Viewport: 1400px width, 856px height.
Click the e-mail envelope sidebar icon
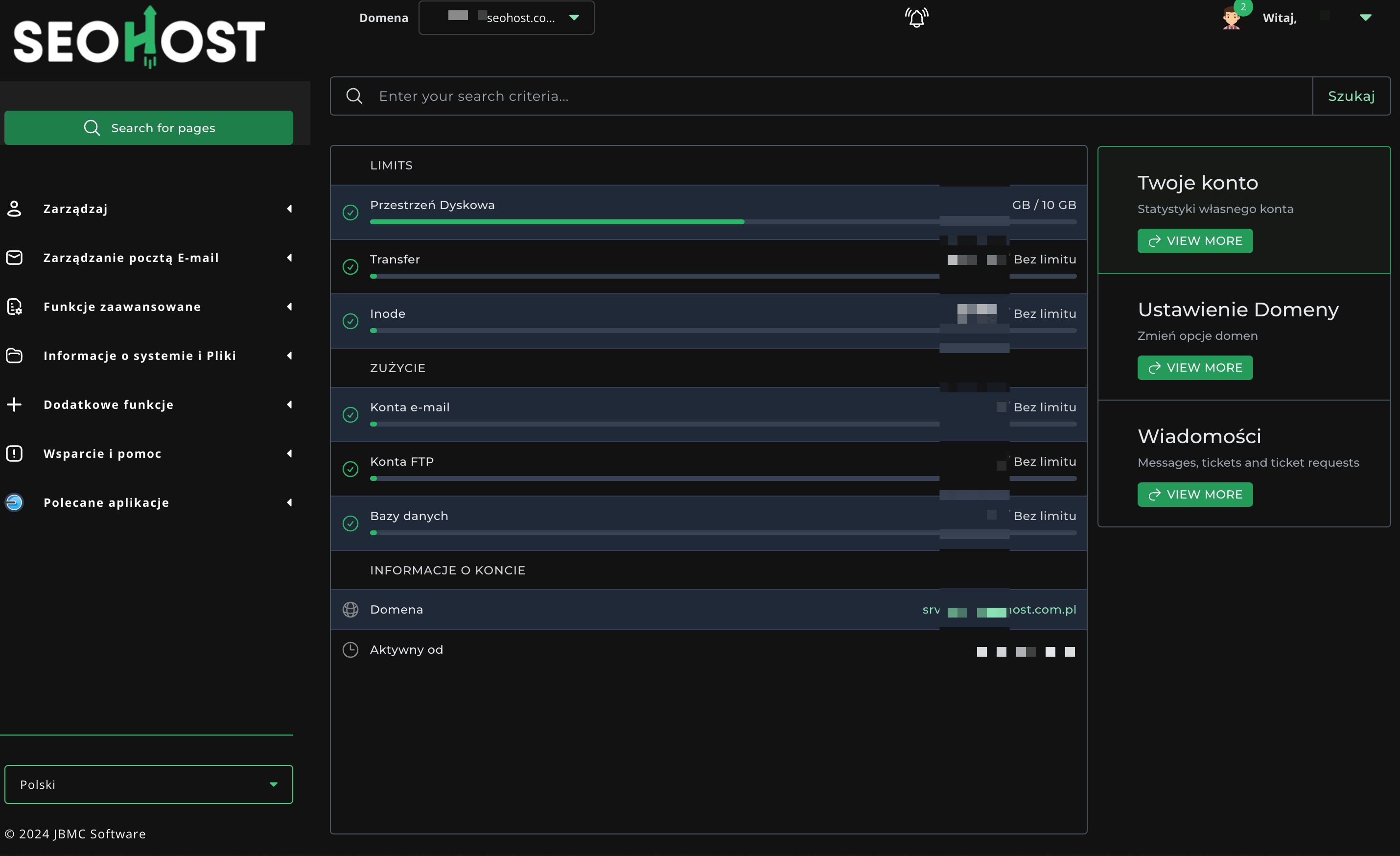point(14,258)
